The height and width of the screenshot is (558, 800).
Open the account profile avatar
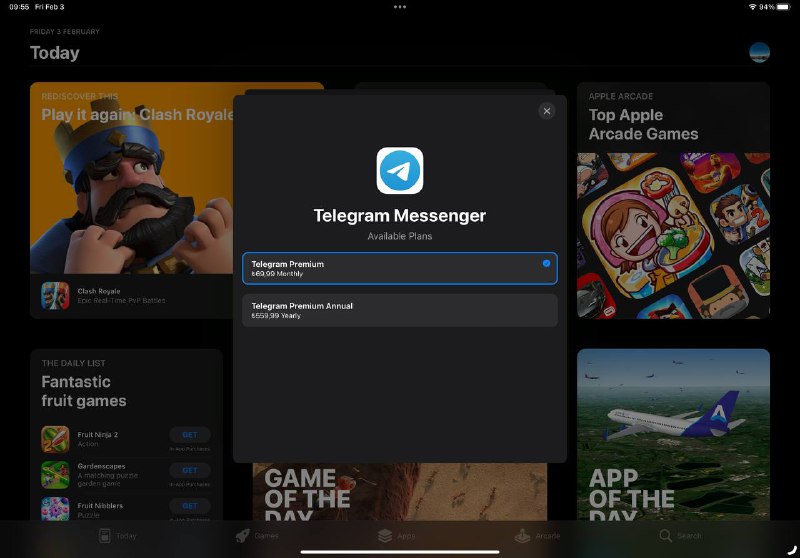point(759,52)
